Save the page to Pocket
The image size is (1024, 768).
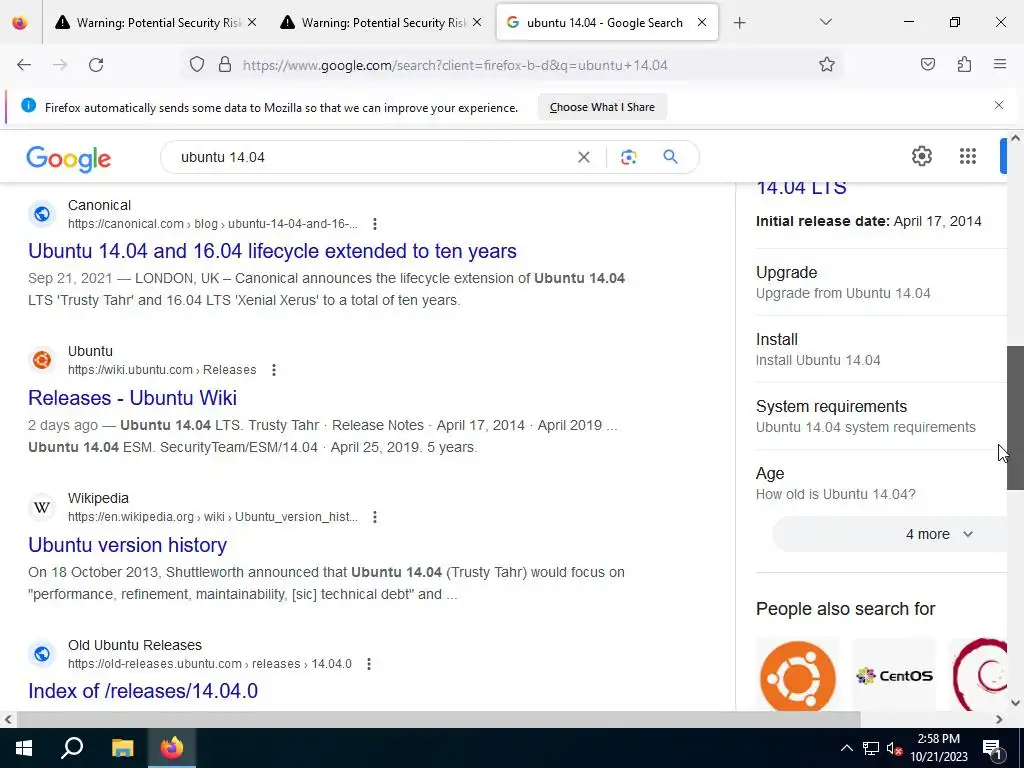[928, 65]
